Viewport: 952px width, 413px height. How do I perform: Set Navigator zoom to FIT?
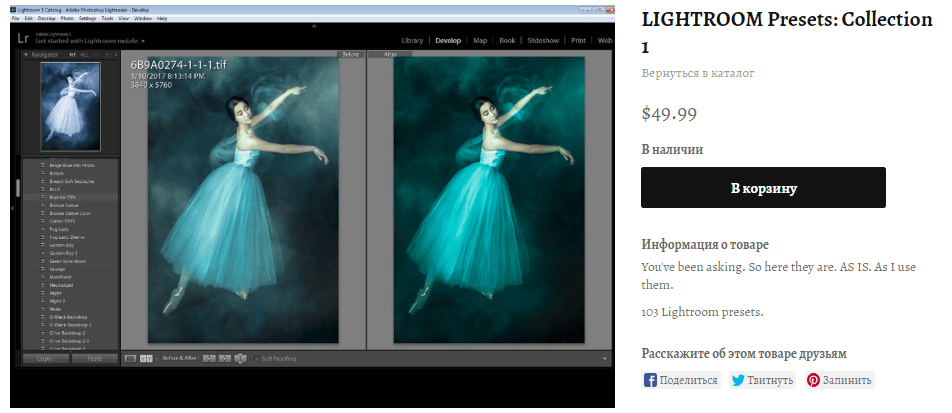pyautogui.click(x=72, y=55)
